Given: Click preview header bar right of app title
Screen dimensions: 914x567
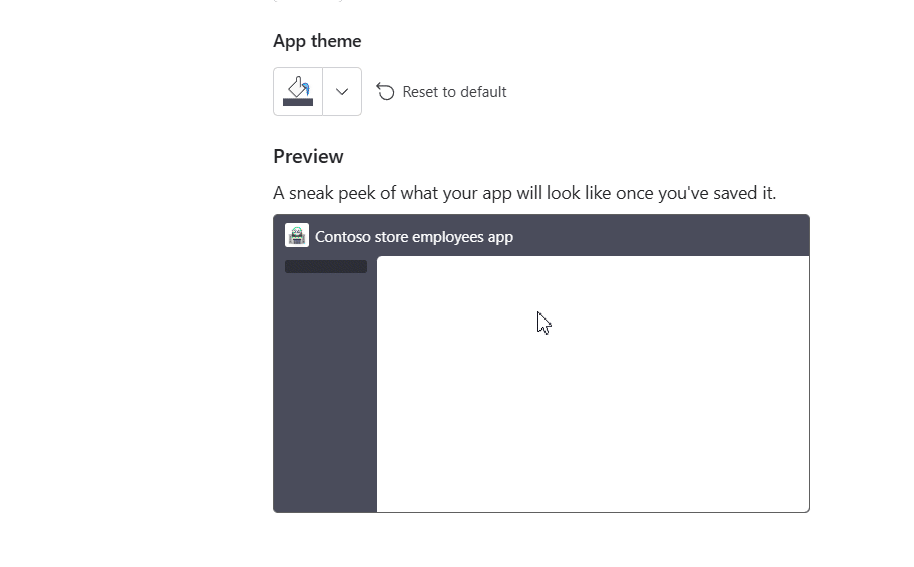Looking at the screenshot, I should 660,236.
